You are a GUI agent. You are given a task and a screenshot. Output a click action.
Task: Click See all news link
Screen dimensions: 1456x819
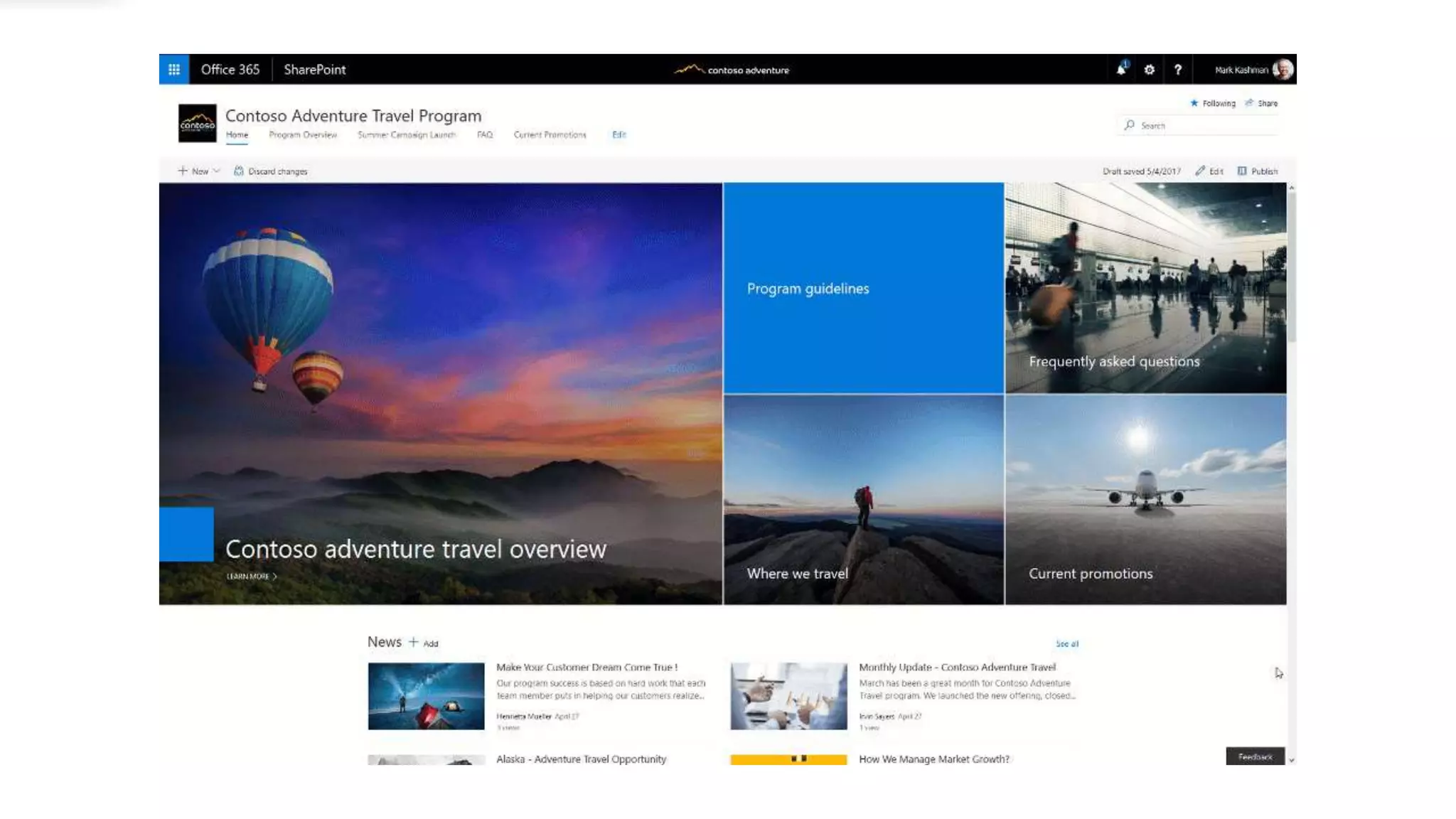tap(1066, 643)
